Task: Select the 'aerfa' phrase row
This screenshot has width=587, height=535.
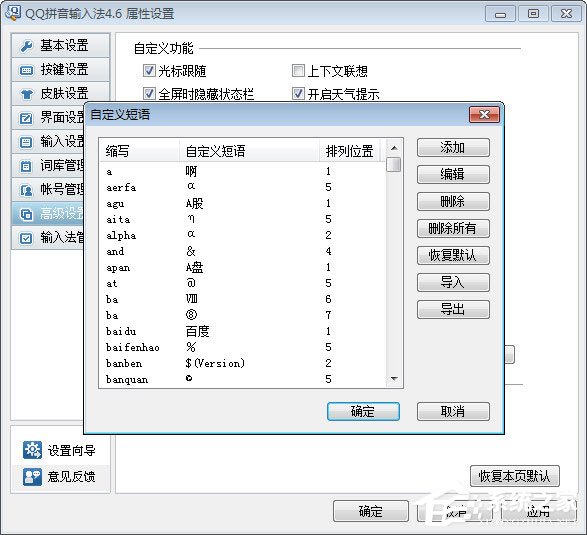Action: point(243,187)
